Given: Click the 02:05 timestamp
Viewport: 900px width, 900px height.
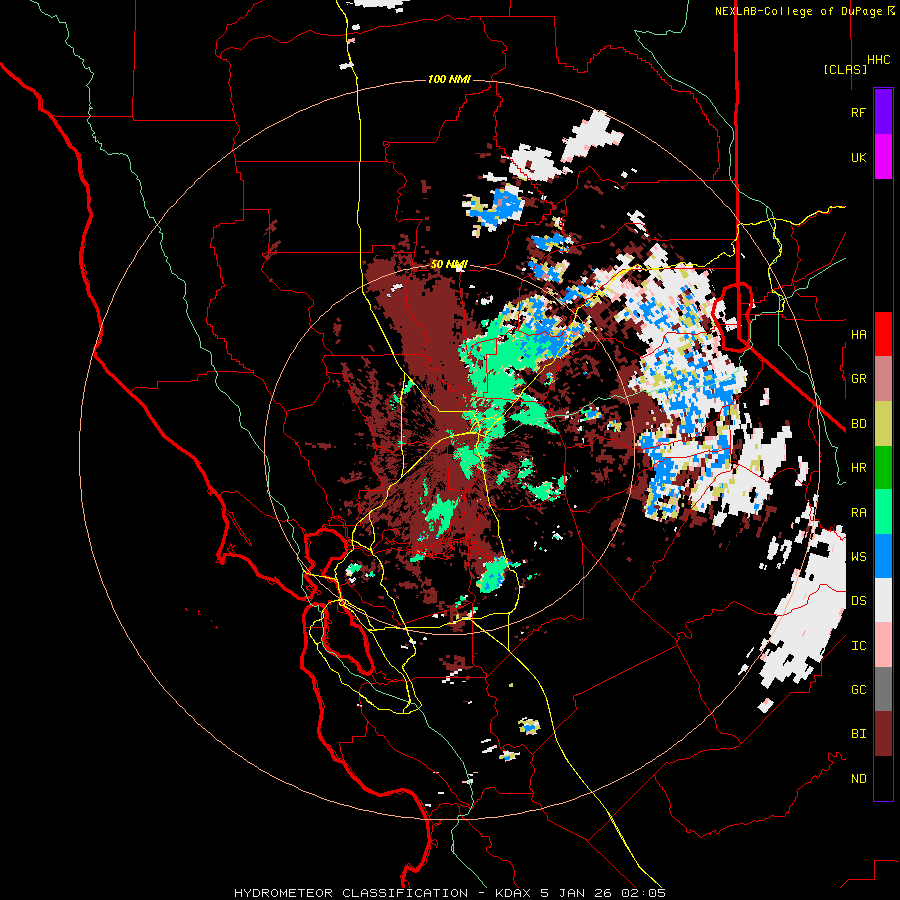Looking at the screenshot, I should [642, 893].
